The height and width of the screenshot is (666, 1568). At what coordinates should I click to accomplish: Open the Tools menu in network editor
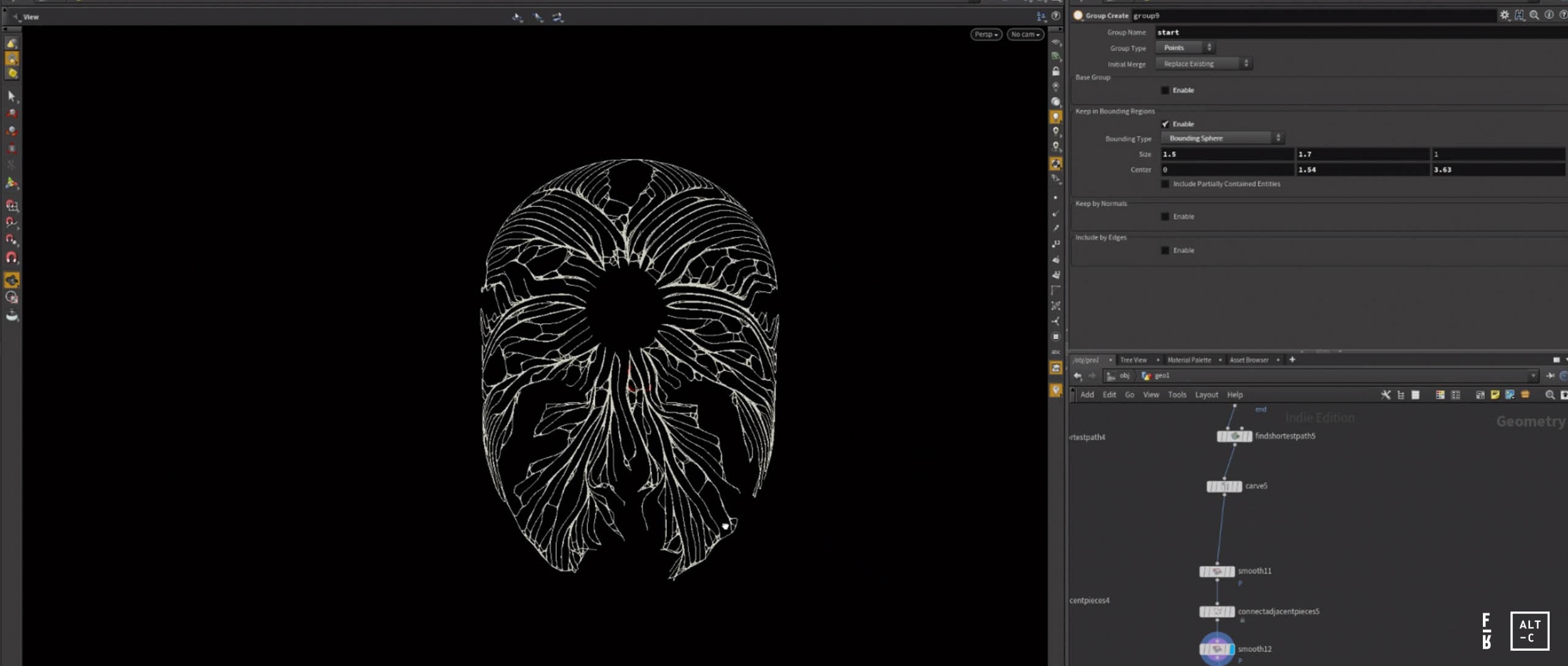[1177, 395]
